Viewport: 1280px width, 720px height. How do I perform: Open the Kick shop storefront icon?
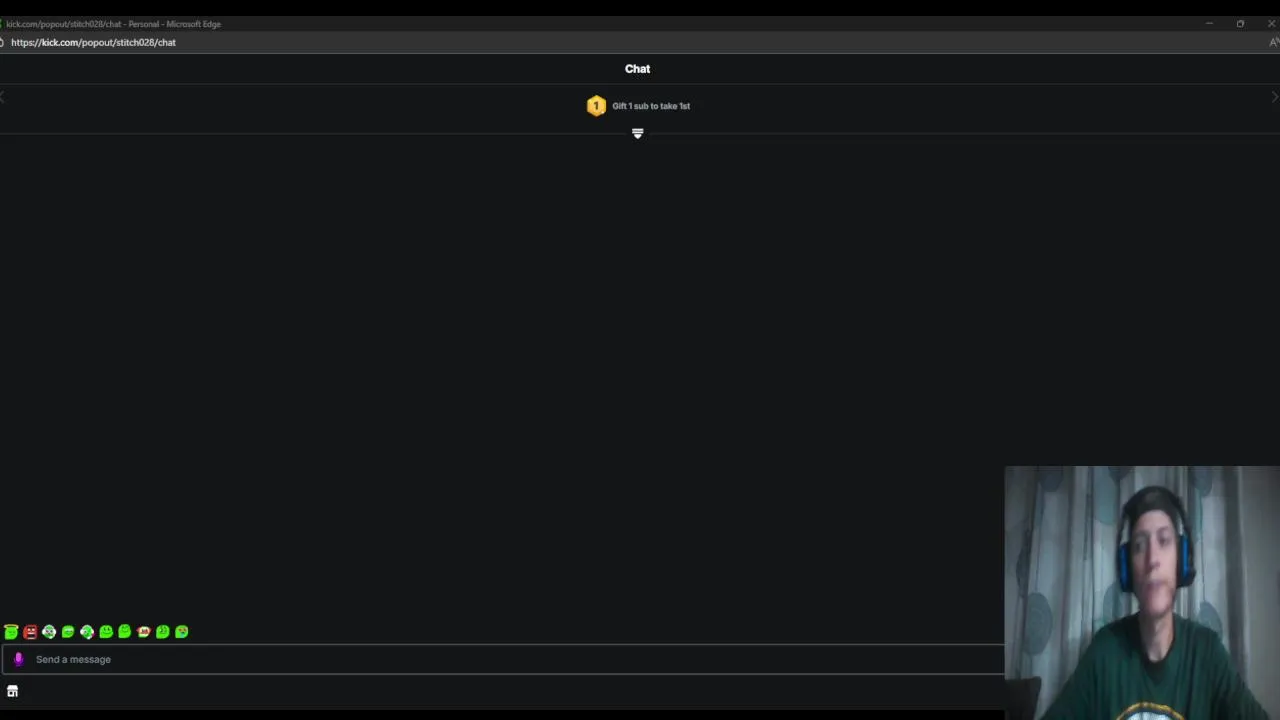pos(12,691)
